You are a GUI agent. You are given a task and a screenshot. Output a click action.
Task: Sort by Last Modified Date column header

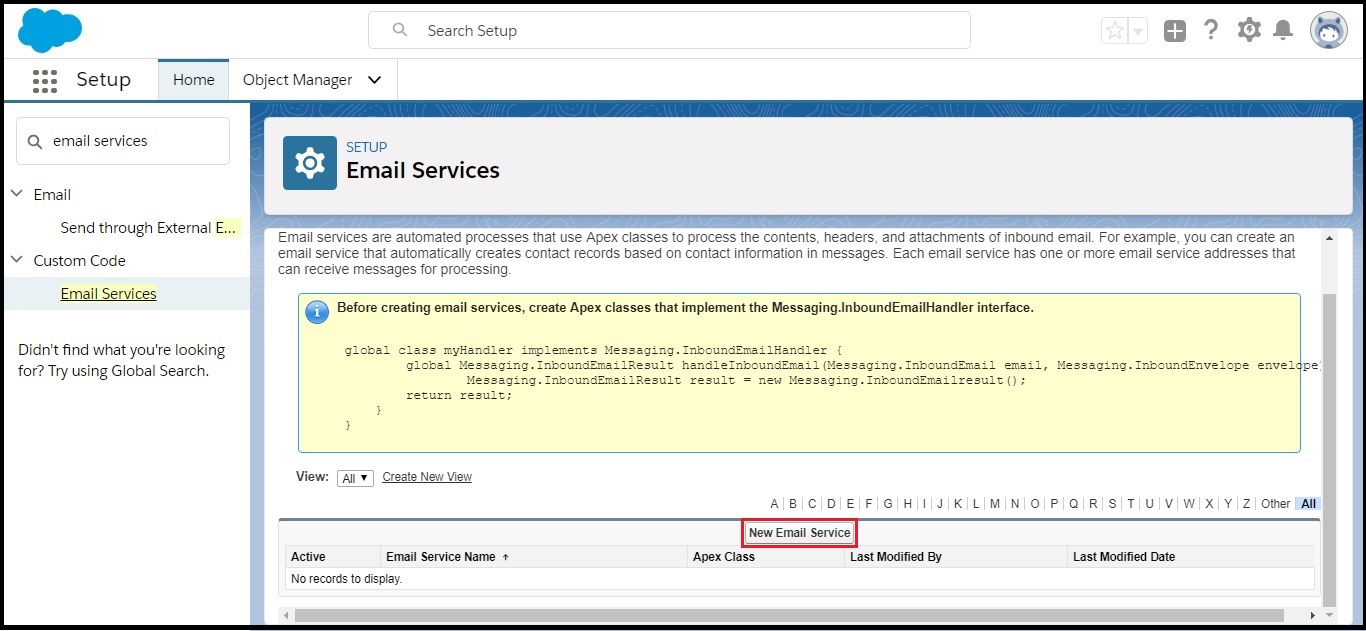coord(1124,557)
